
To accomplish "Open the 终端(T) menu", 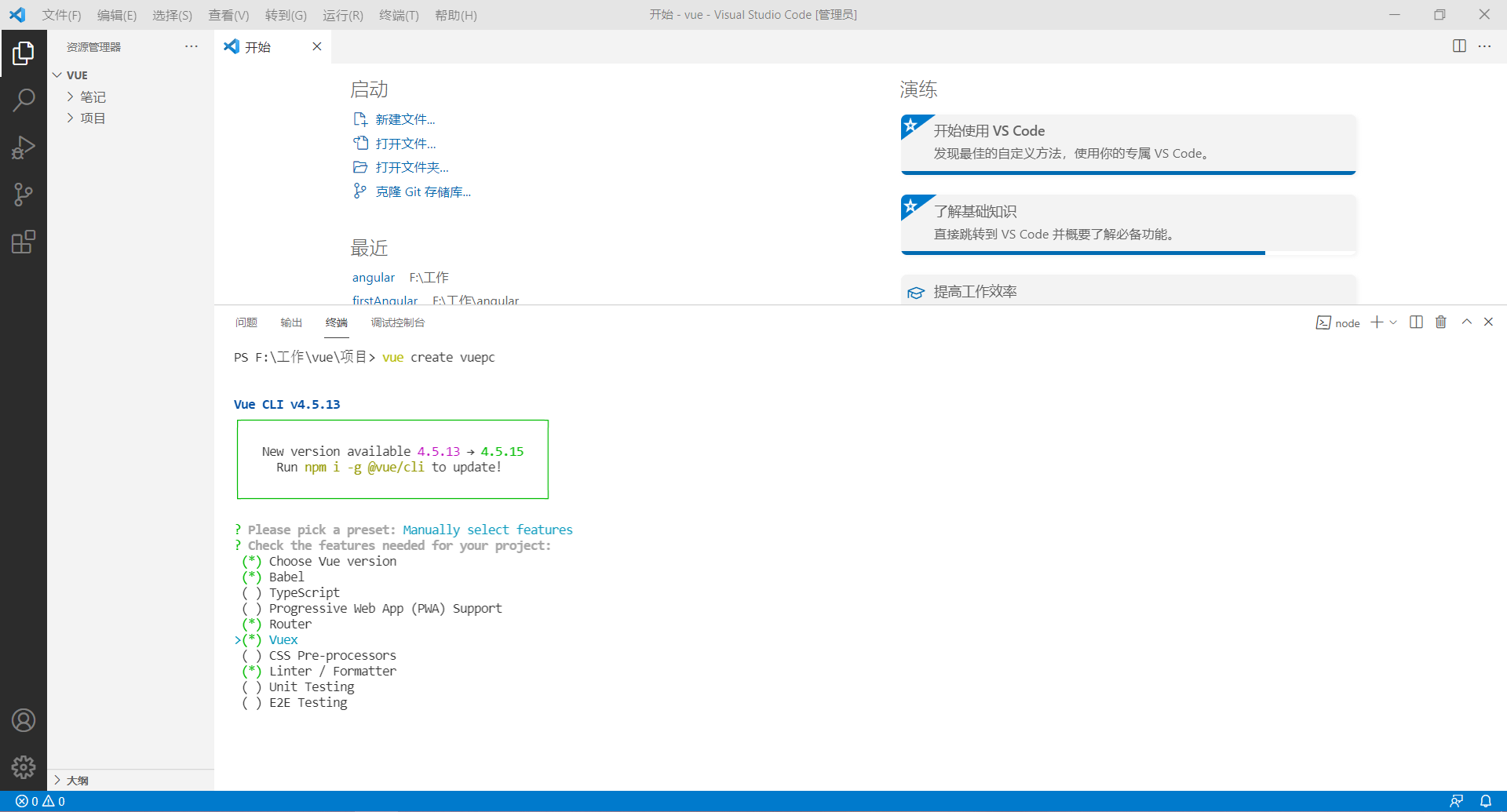I will (x=399, y=15).
